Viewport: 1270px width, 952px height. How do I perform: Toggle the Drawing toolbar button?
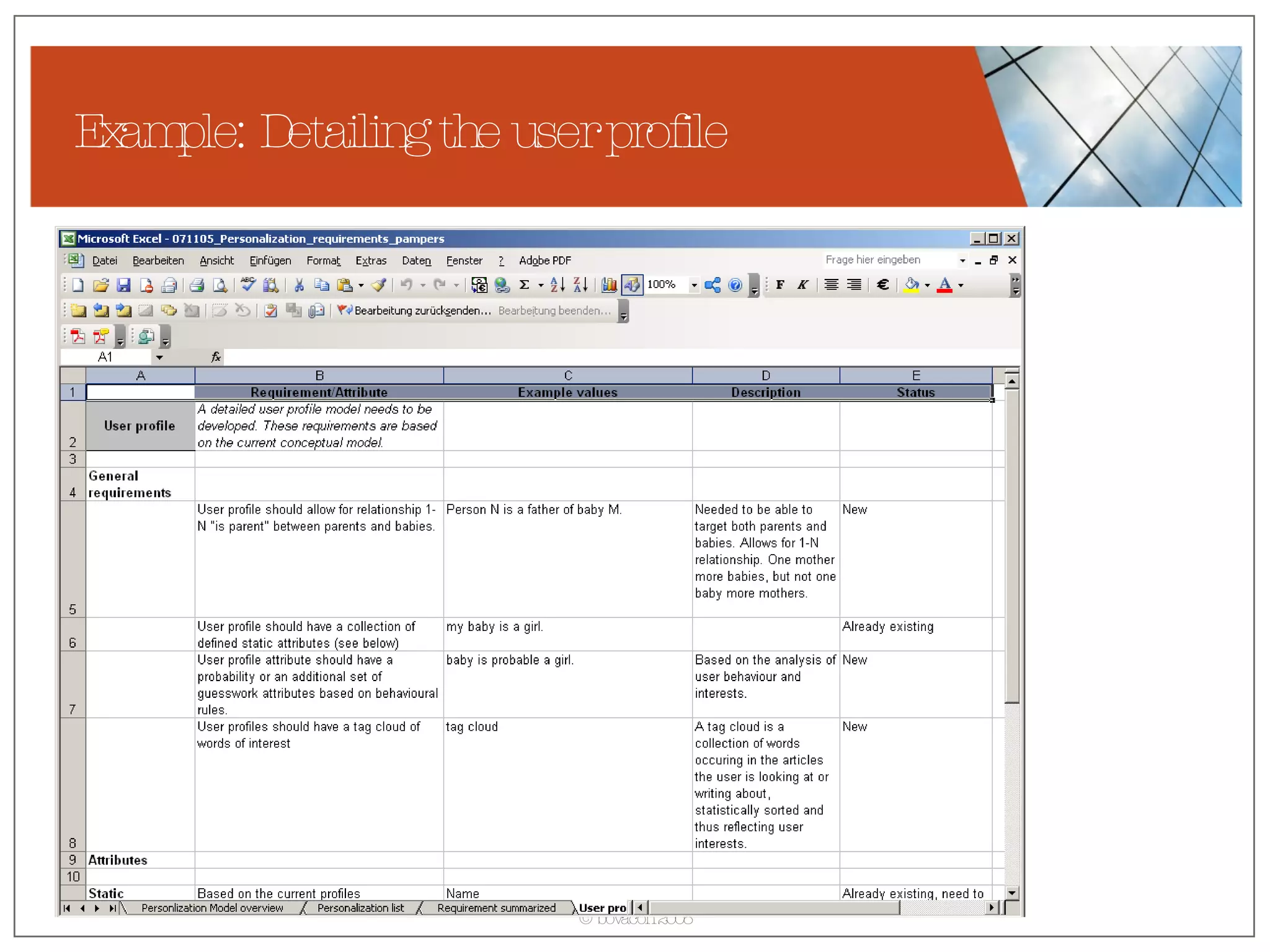click(x=632, y=285)
